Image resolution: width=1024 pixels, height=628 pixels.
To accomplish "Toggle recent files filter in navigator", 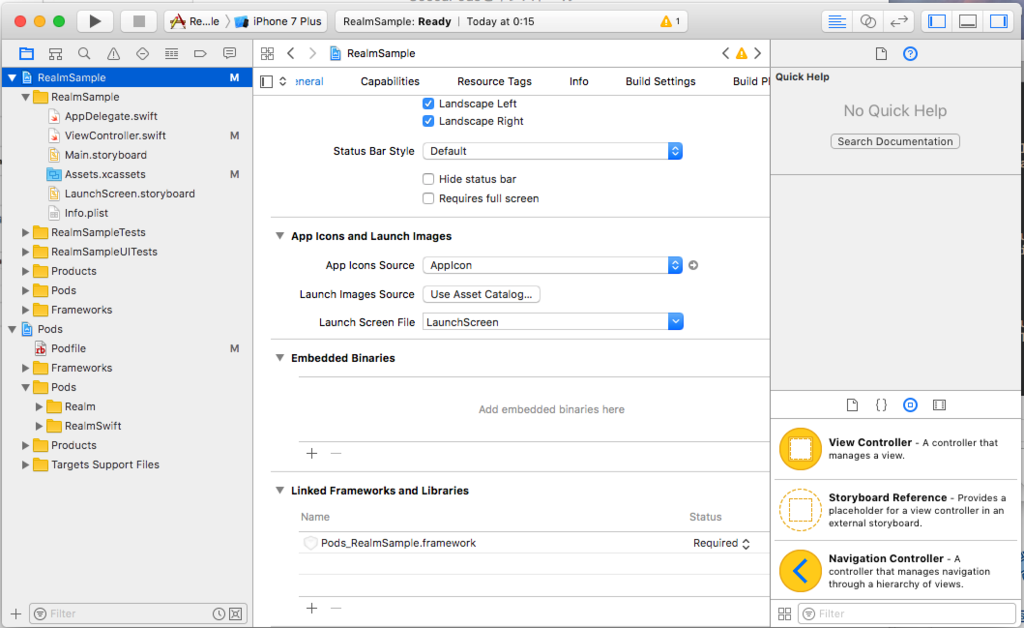I will click(x=219, y=614).
